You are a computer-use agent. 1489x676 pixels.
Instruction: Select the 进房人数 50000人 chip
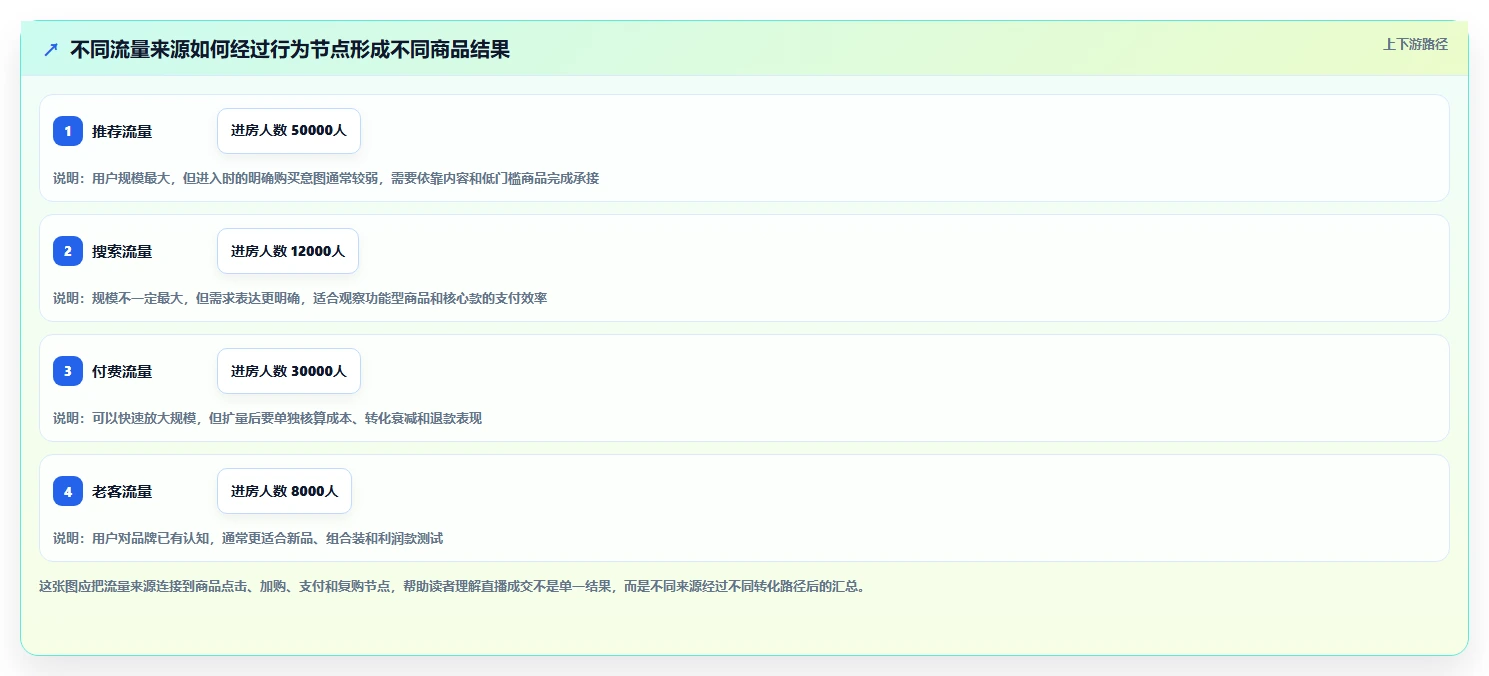tap(289, 131)
